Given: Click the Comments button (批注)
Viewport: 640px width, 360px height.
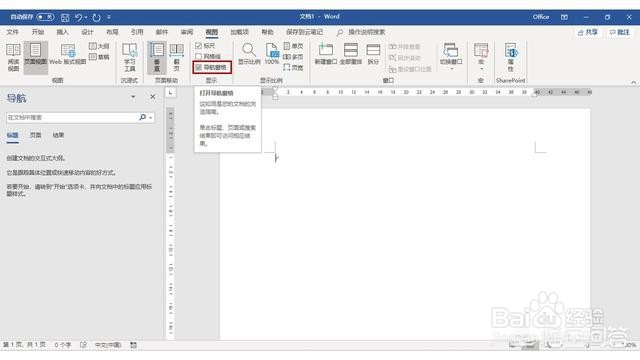Looking at the screenshot, I should click(x=620, y=32).
